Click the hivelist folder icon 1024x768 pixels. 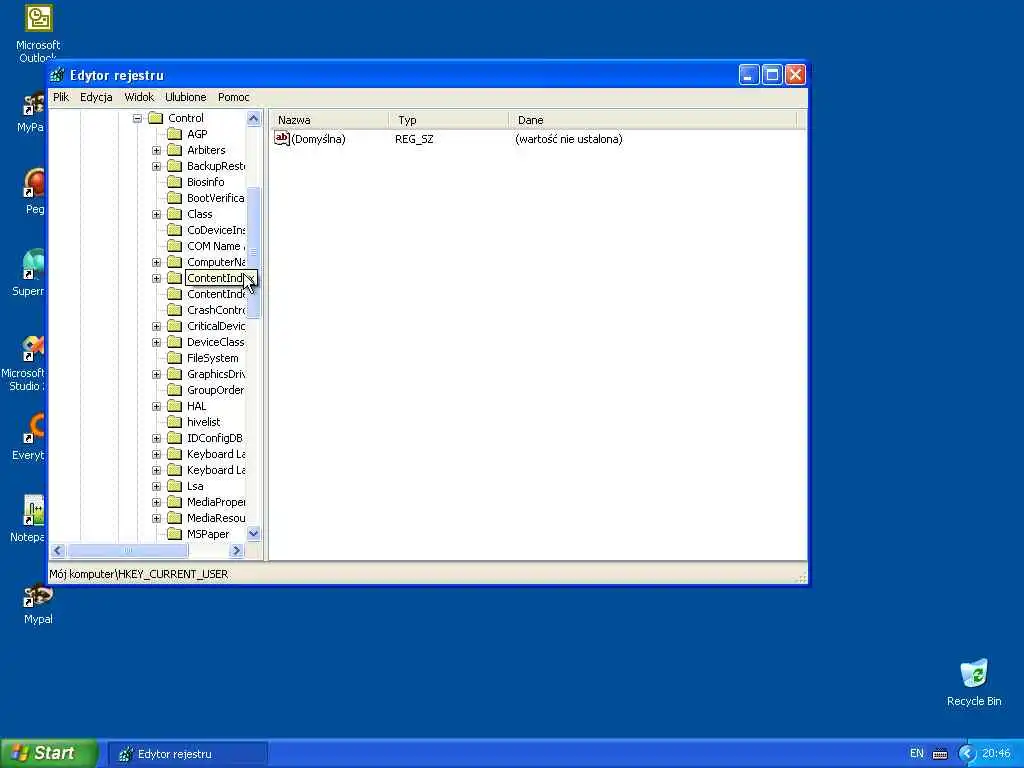(x=174, y=422)
